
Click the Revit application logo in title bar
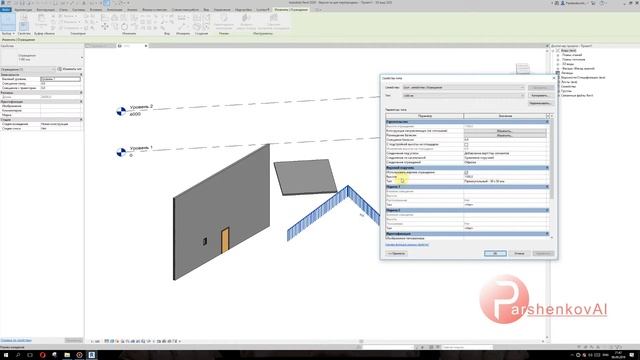click(3, 3)
